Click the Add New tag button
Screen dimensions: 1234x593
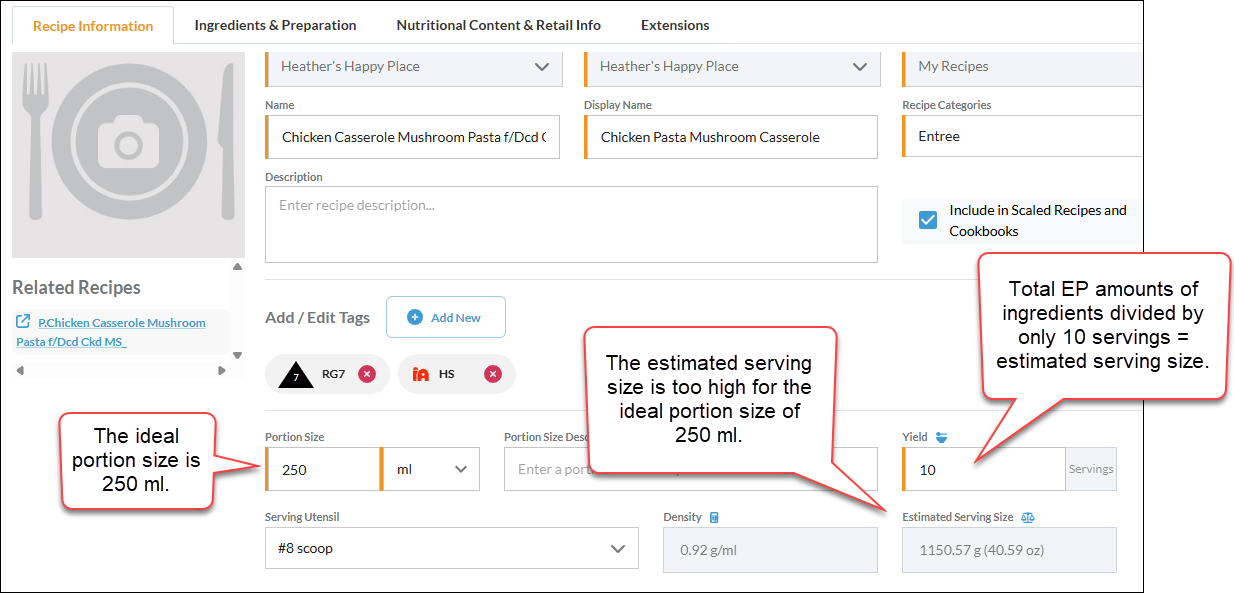point(446,317)
